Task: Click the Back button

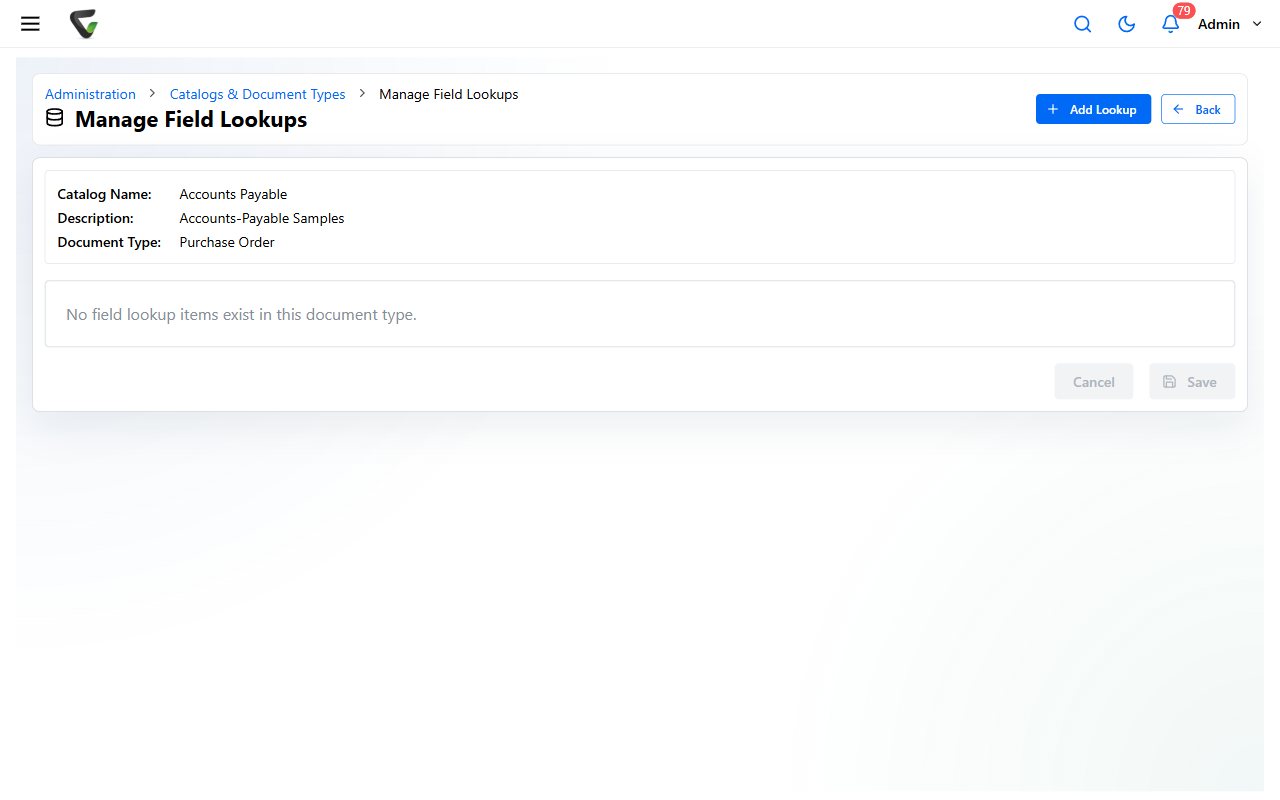Action: pos(1198,109)
